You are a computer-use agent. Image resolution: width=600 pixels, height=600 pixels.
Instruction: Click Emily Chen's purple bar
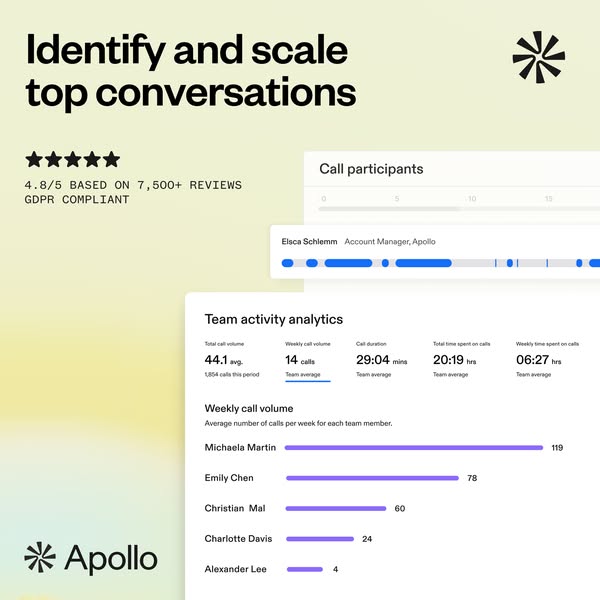373,478
